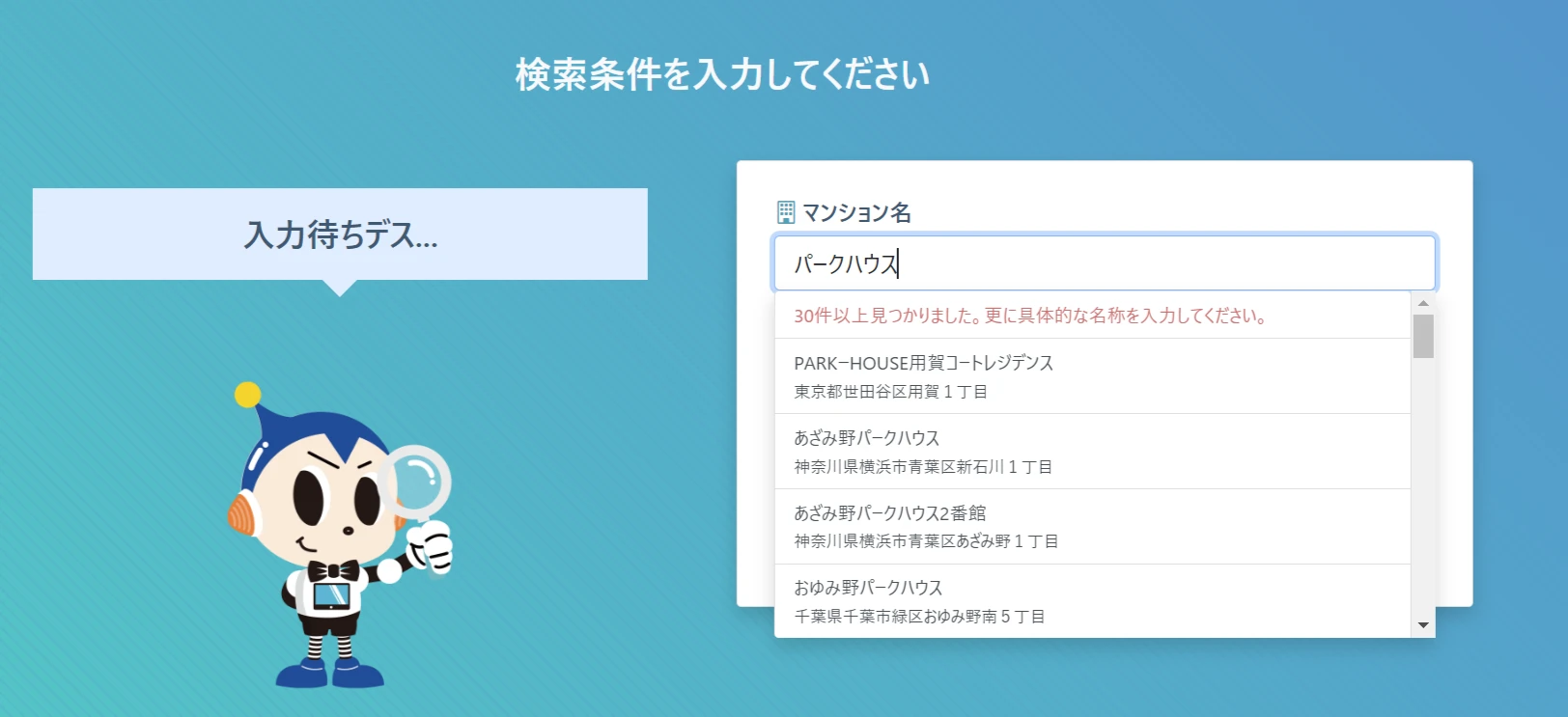This screenshot has height=717, width=1568.
Task: Click scrollbar up arrow in suggestion list
Action: click(x=1423, y=303)
